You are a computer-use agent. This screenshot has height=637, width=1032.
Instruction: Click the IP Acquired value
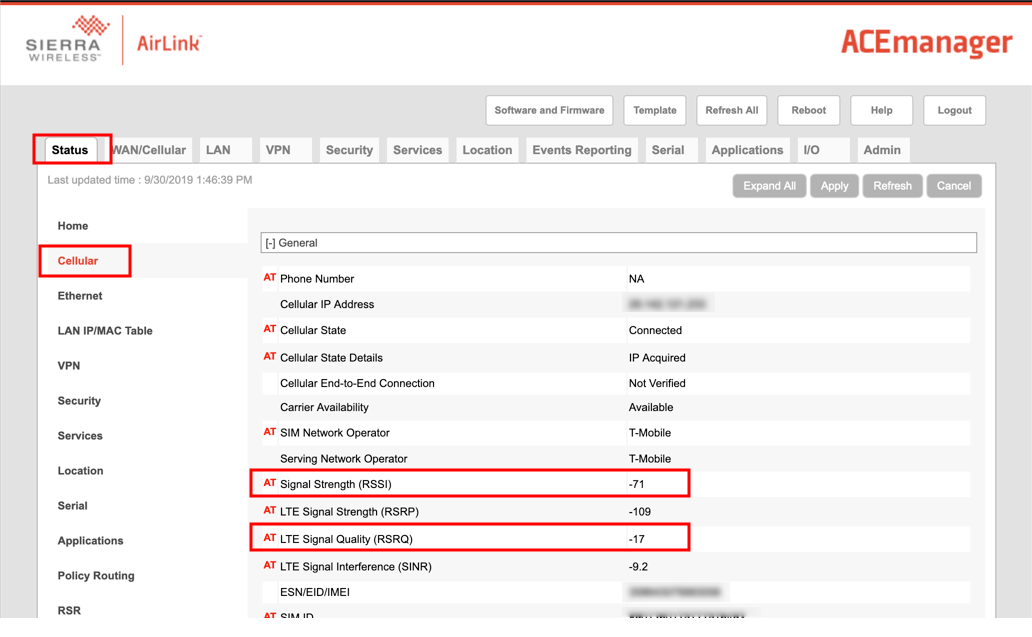coord(658,358)
